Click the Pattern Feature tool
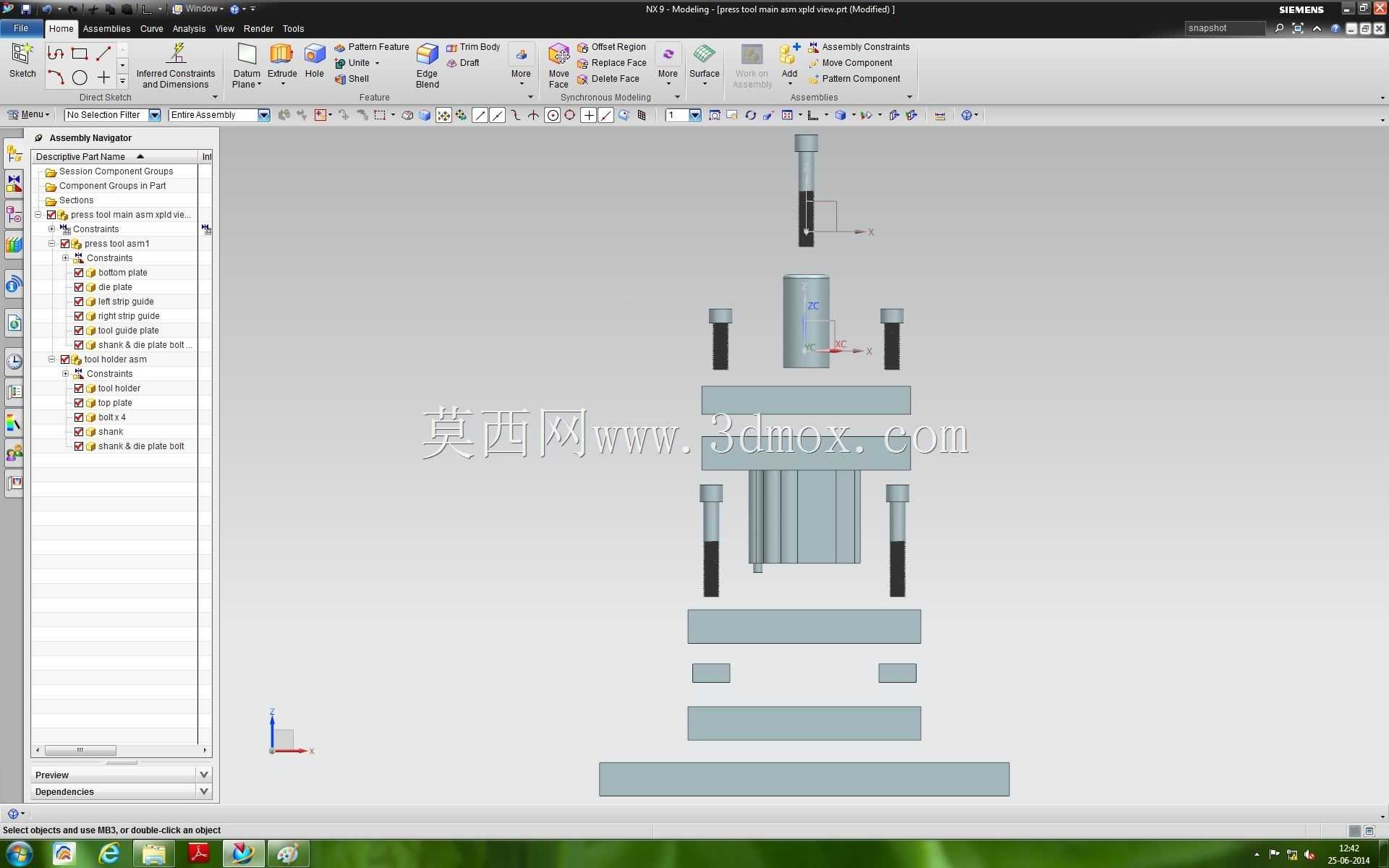The width and height of the screenshot is (1389, 868). point(372,47)
